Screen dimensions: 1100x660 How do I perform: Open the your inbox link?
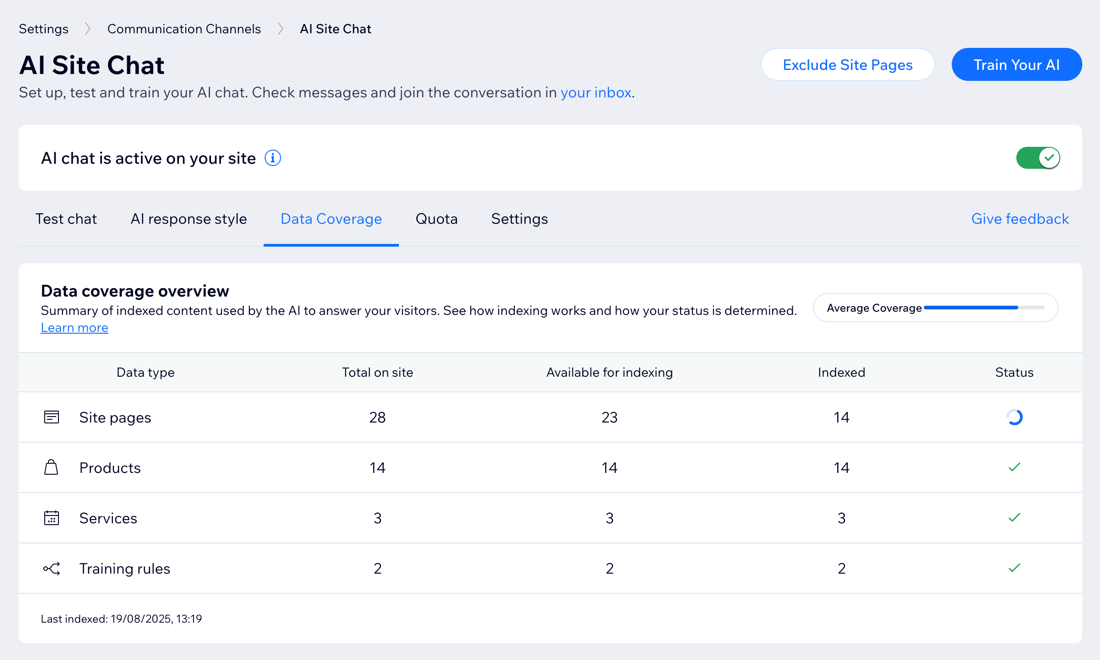595,93
